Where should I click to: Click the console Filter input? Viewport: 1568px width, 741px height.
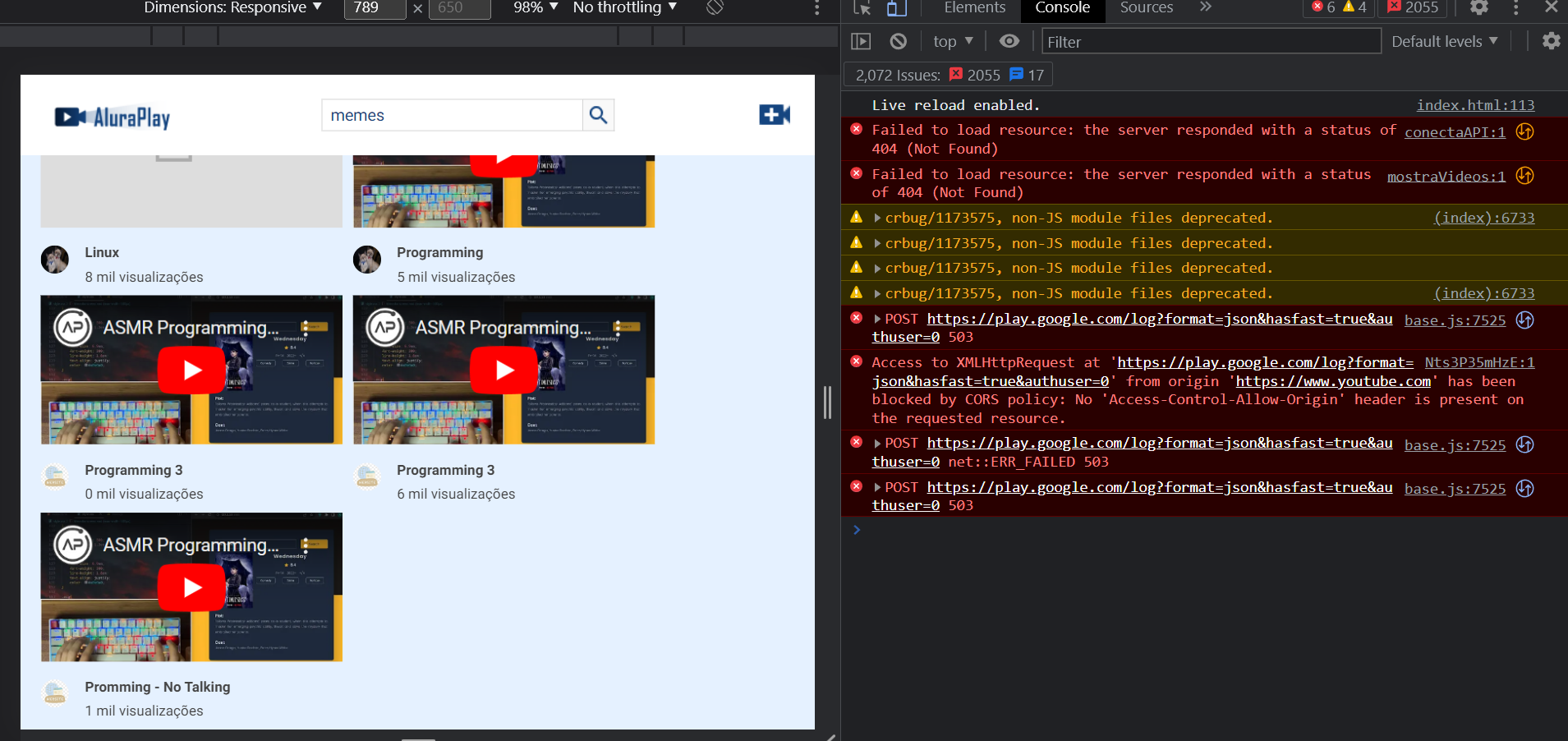[1212, 41]
